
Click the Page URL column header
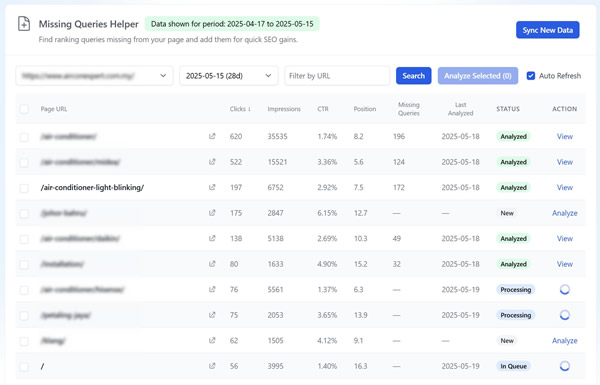point(54,109)
